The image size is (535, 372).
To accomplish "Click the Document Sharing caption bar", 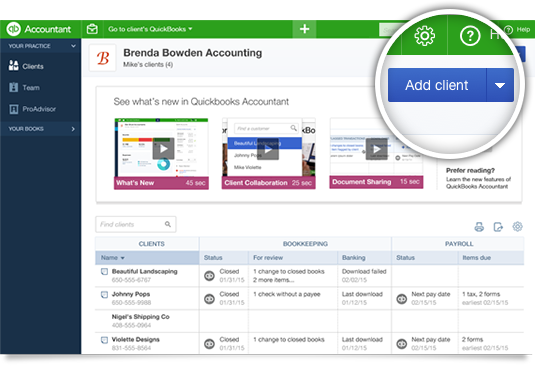I will pyautogui.click(x=376, y=182).
